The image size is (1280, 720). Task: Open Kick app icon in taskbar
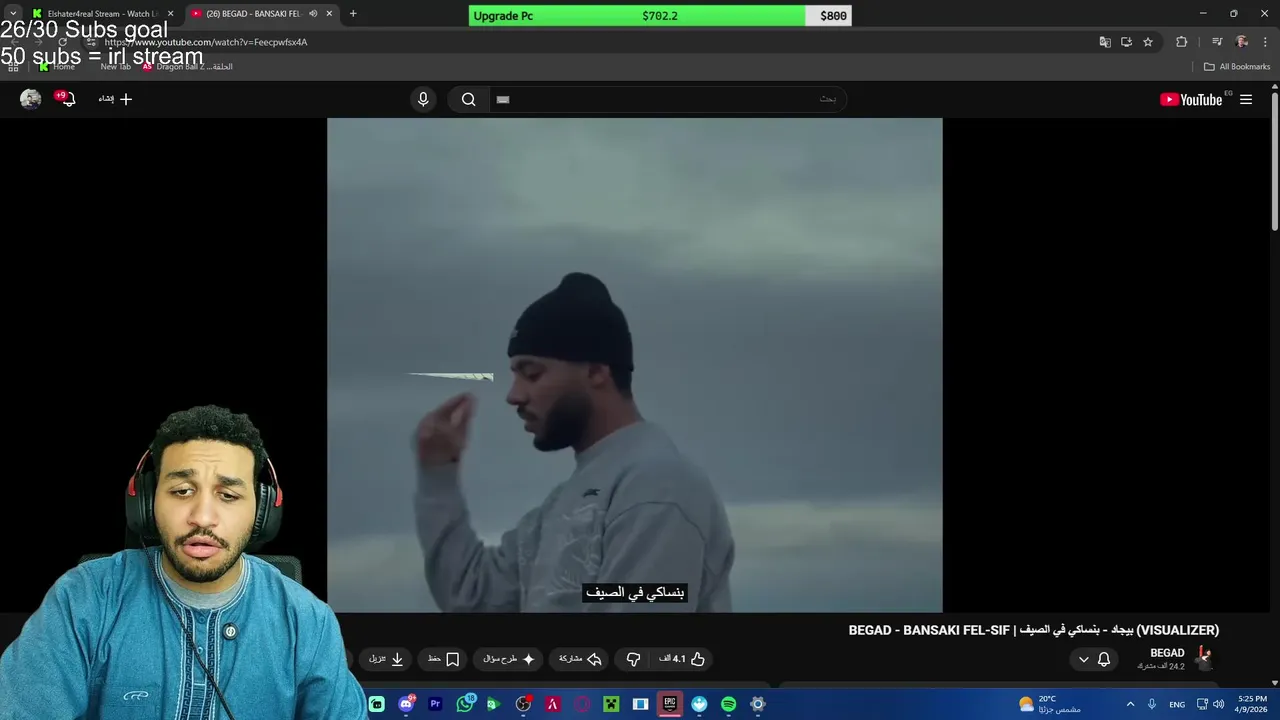(377, 704)
